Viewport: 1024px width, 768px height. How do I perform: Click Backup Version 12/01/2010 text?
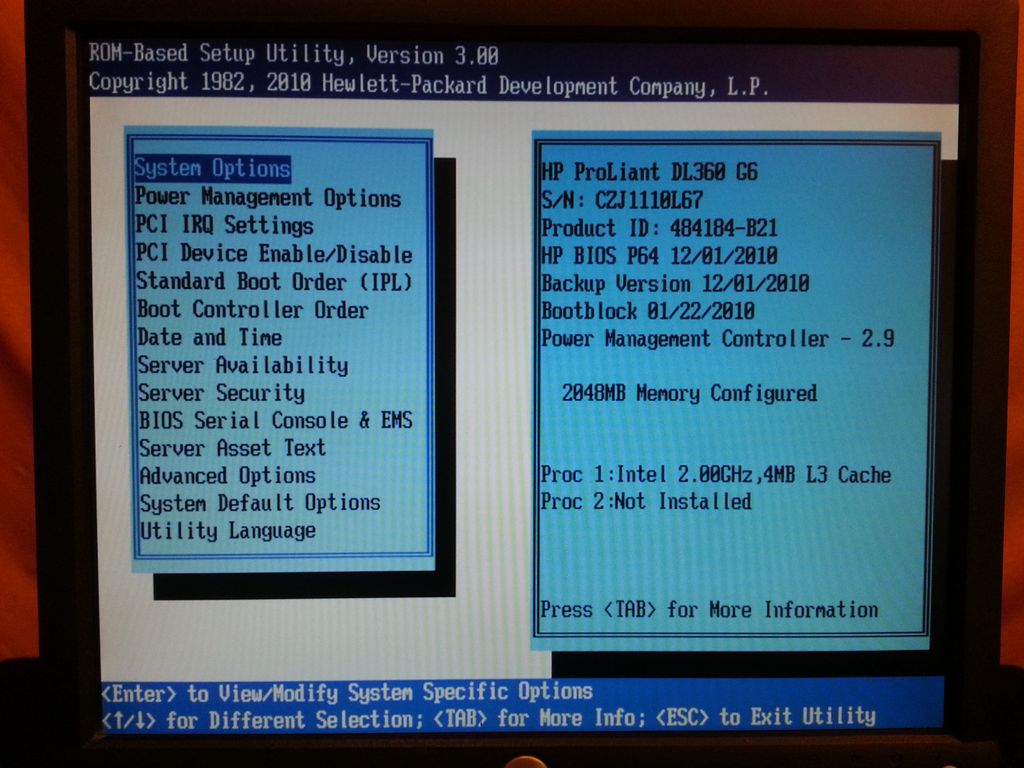(x=675, y=283)
